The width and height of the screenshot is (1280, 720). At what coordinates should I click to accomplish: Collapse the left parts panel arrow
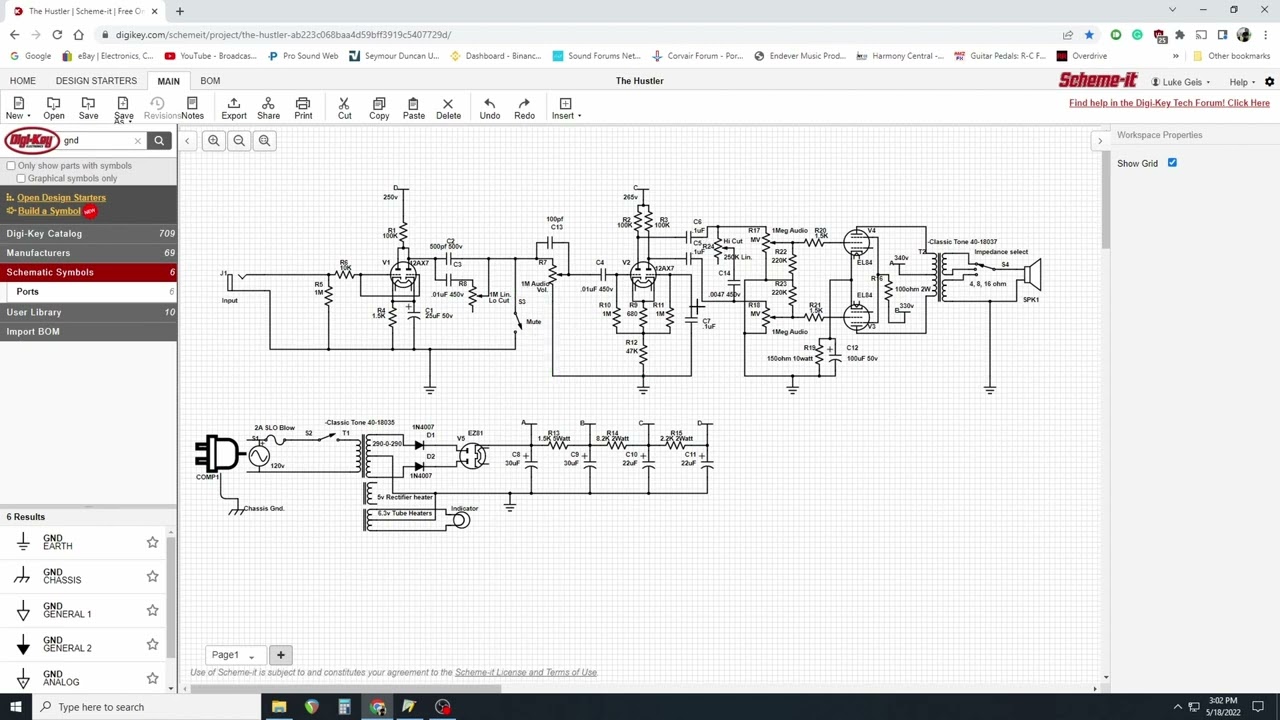187,141
